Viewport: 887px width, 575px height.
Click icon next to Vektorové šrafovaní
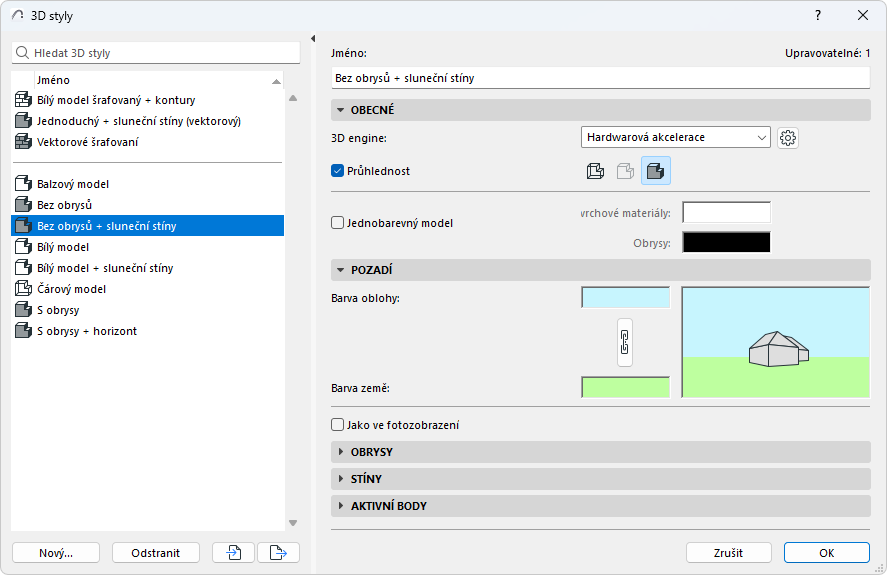(x=23, y=141)
